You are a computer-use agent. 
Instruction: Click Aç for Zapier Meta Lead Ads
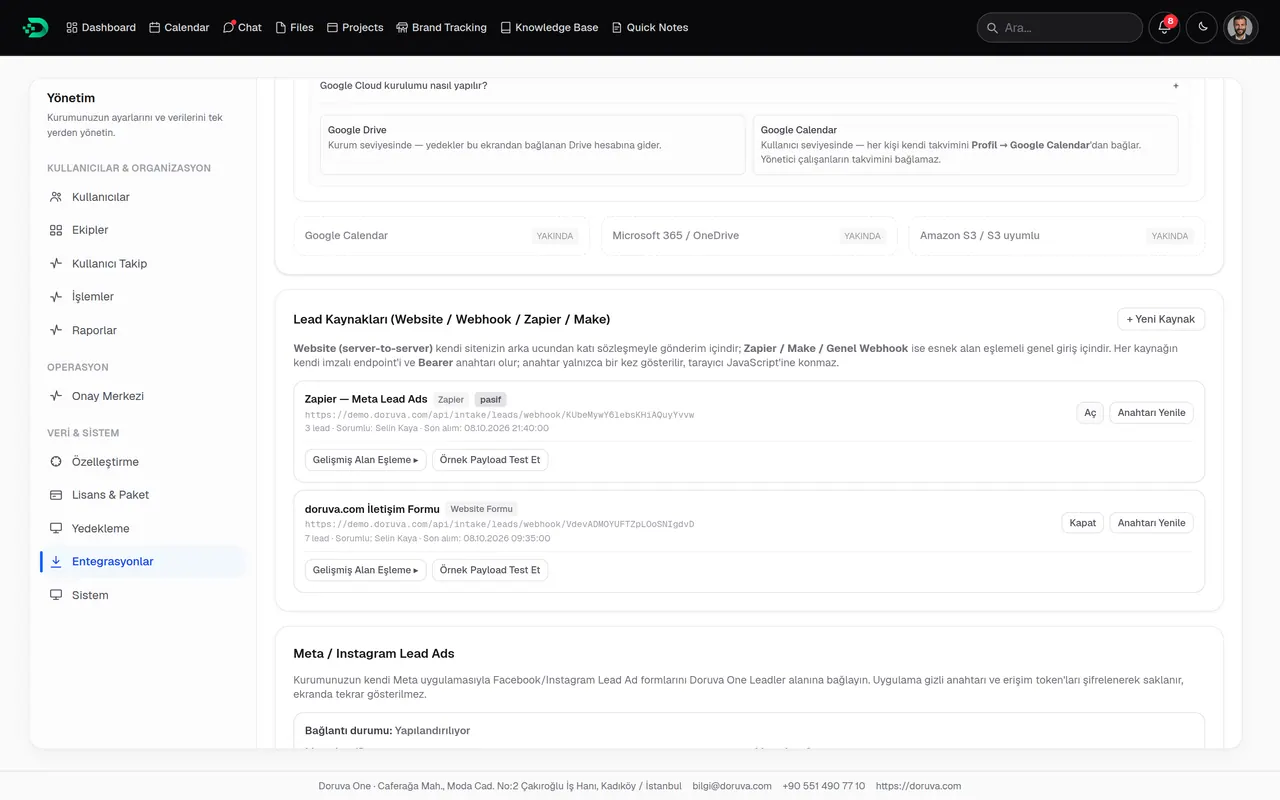click(1090, 413)
